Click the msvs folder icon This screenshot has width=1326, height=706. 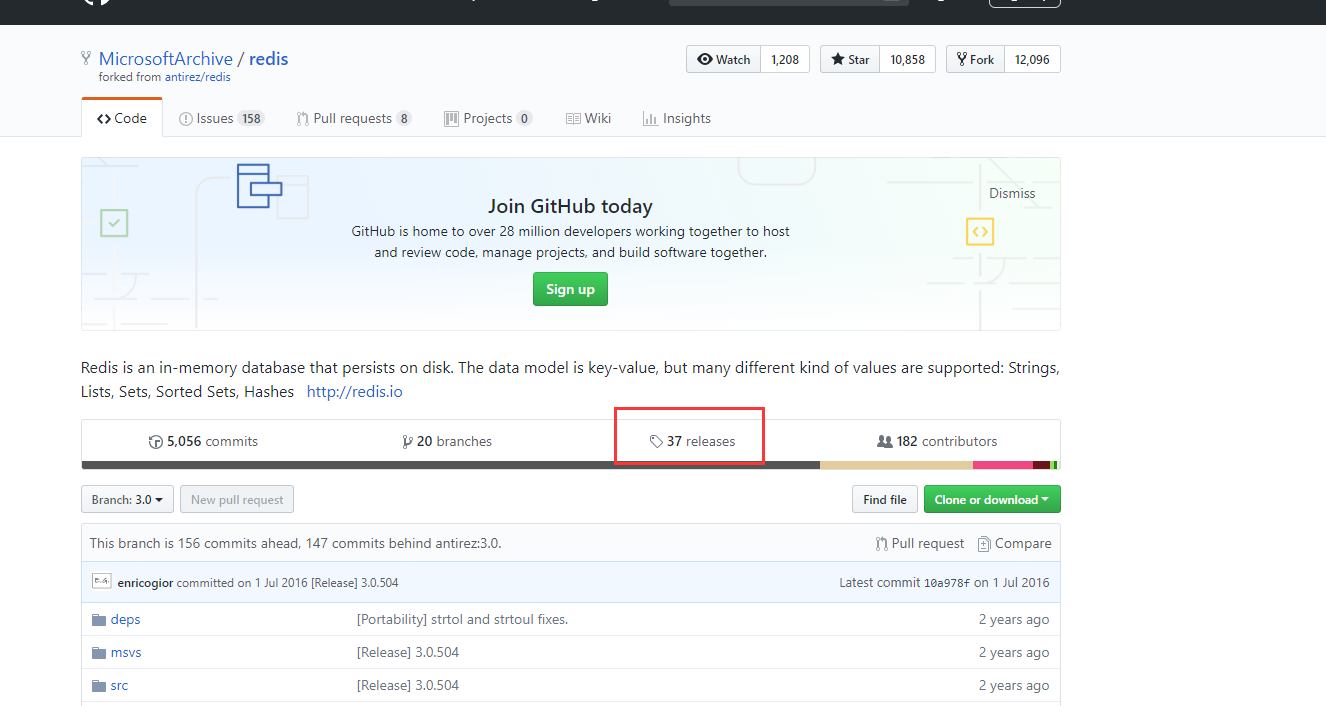point(99,652)
